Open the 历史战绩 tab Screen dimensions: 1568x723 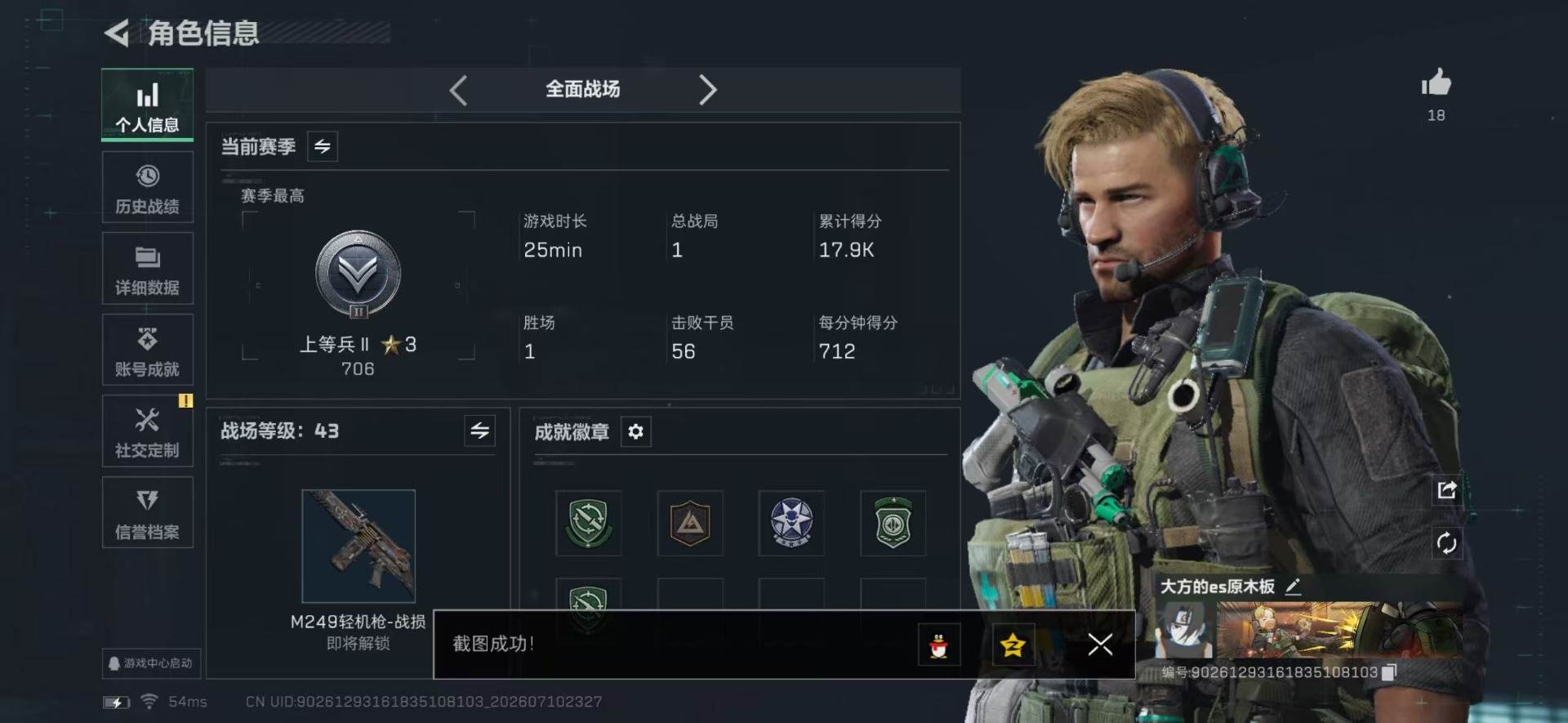(x=148, y=187)
